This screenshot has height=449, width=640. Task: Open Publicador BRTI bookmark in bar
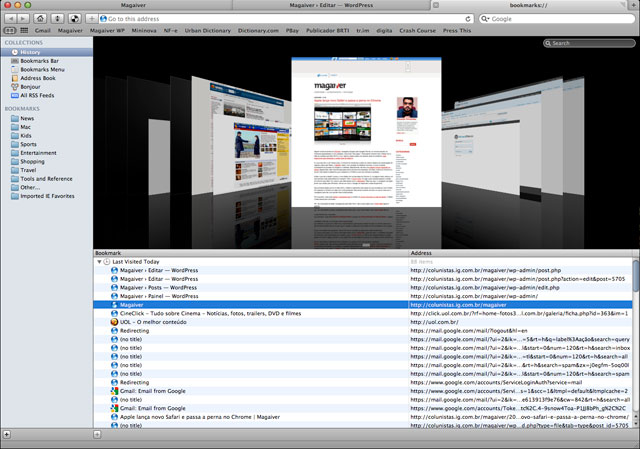pos(328,31)
